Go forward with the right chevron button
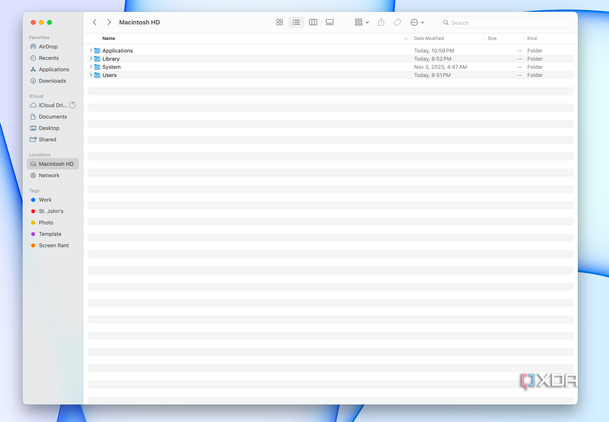Viewport: 609px width, 422px height. [109, 23]
